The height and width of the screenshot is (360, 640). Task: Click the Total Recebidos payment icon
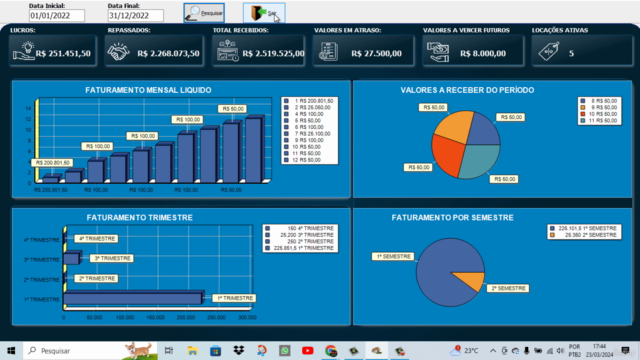click(x=227, y=51)
